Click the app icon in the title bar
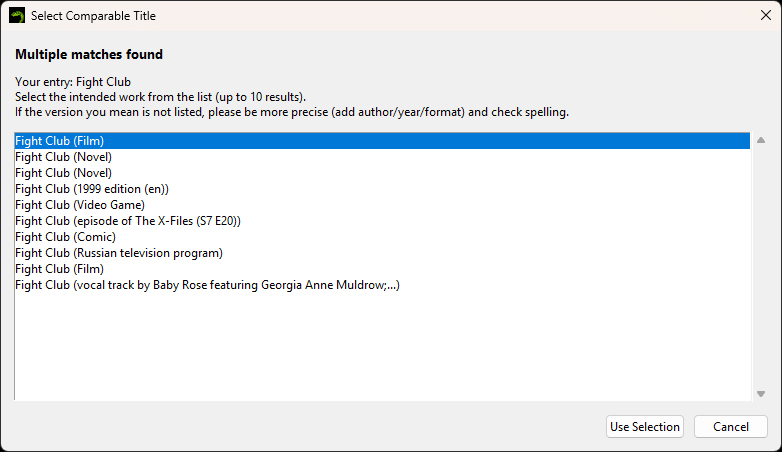 17,16
